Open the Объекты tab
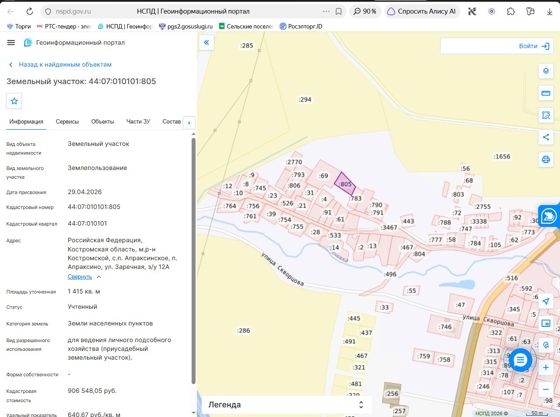The image size is (560, 417). click(x=102, y=121)
